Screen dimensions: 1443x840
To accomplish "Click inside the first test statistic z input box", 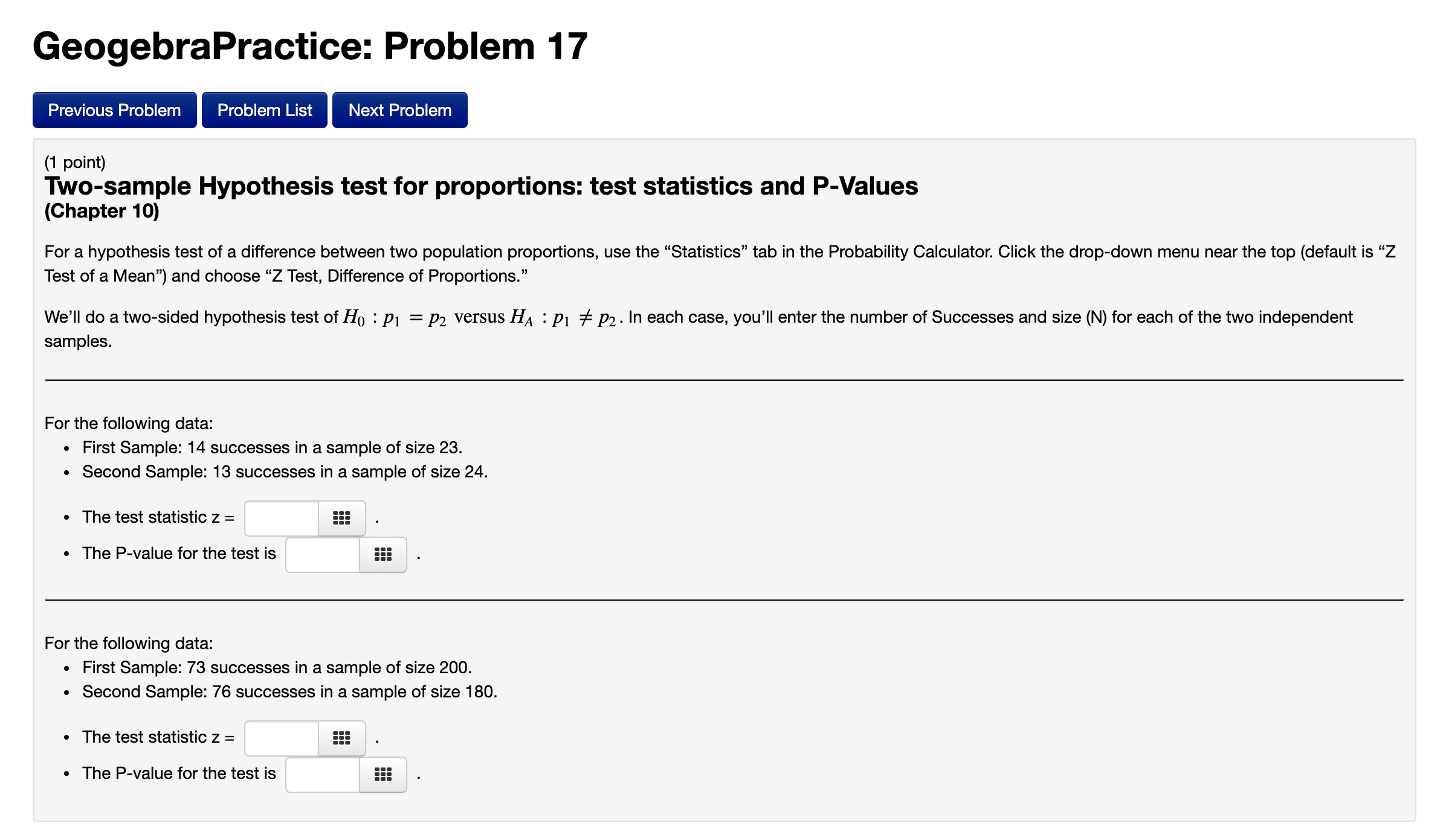I will (x=281, y=518).
